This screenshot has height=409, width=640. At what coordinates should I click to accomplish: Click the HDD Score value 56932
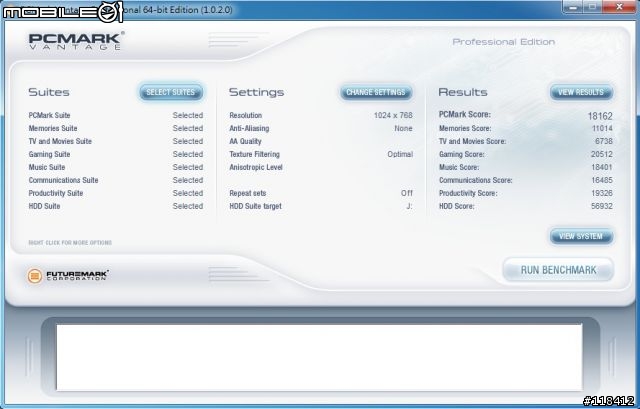pos(602,206)
